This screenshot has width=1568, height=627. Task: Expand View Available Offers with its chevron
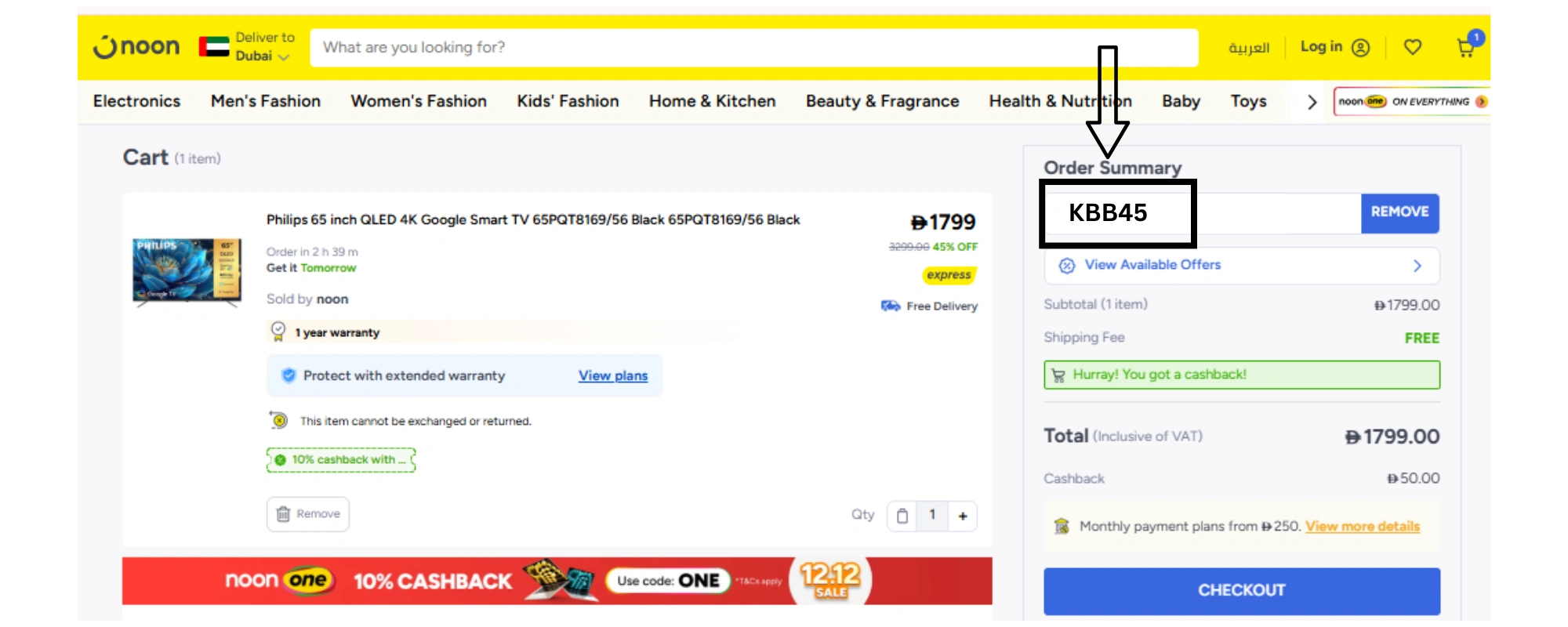click(1417, 265)
